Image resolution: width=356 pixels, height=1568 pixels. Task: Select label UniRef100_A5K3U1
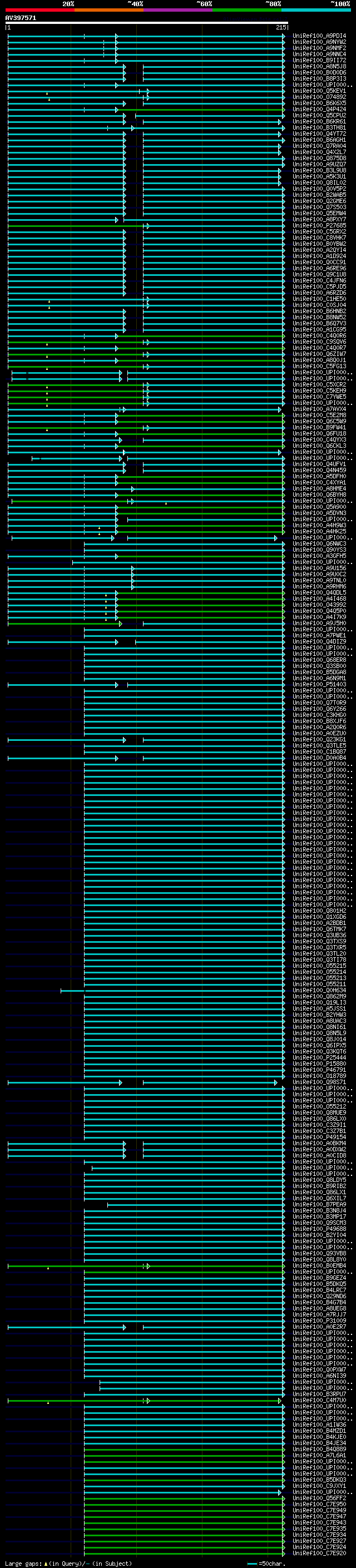coord(319,176)
